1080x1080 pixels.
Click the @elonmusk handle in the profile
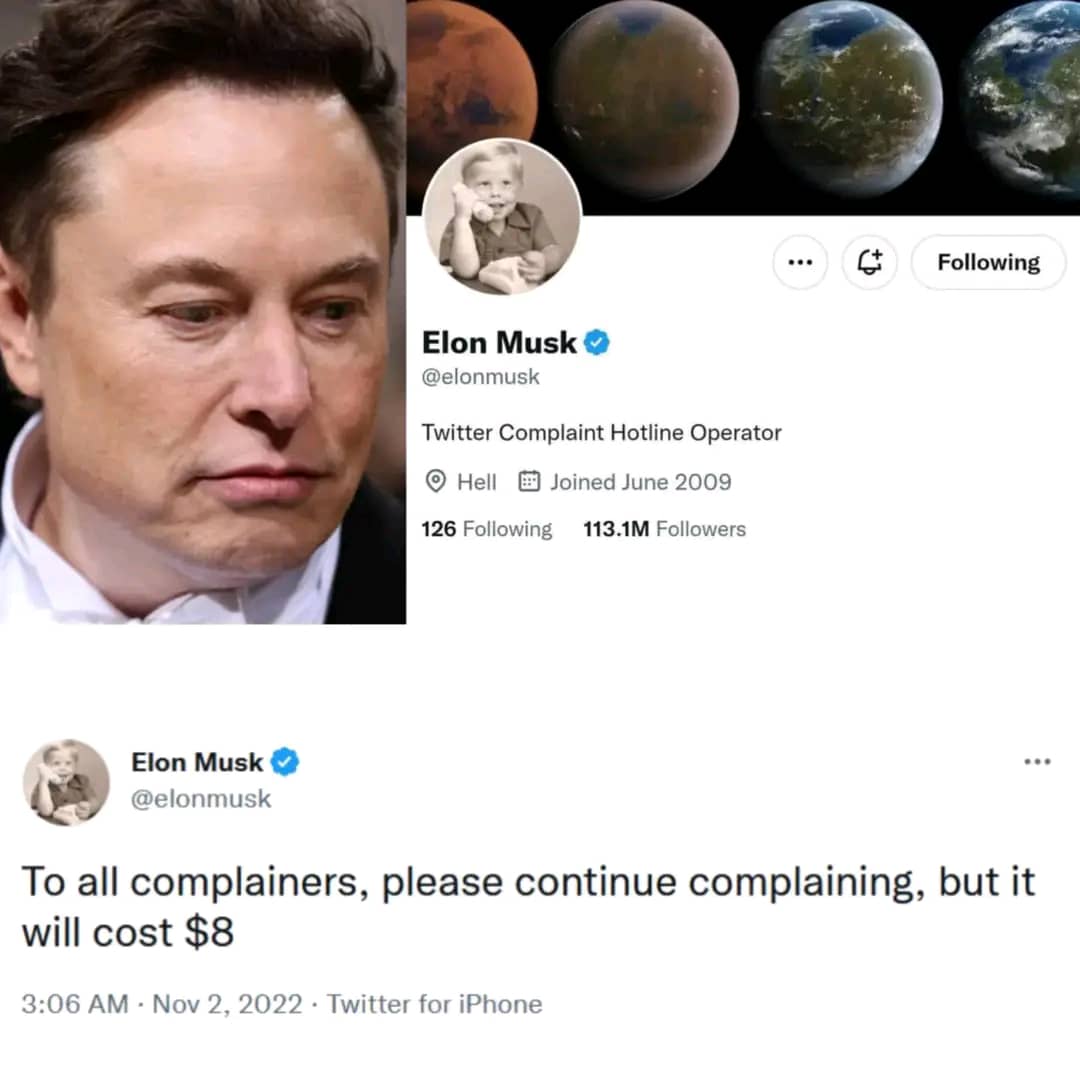(480, 377)
